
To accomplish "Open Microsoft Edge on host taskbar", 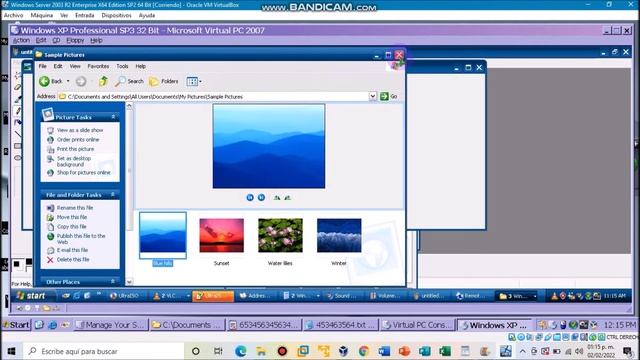I will (x=241, y=351).
